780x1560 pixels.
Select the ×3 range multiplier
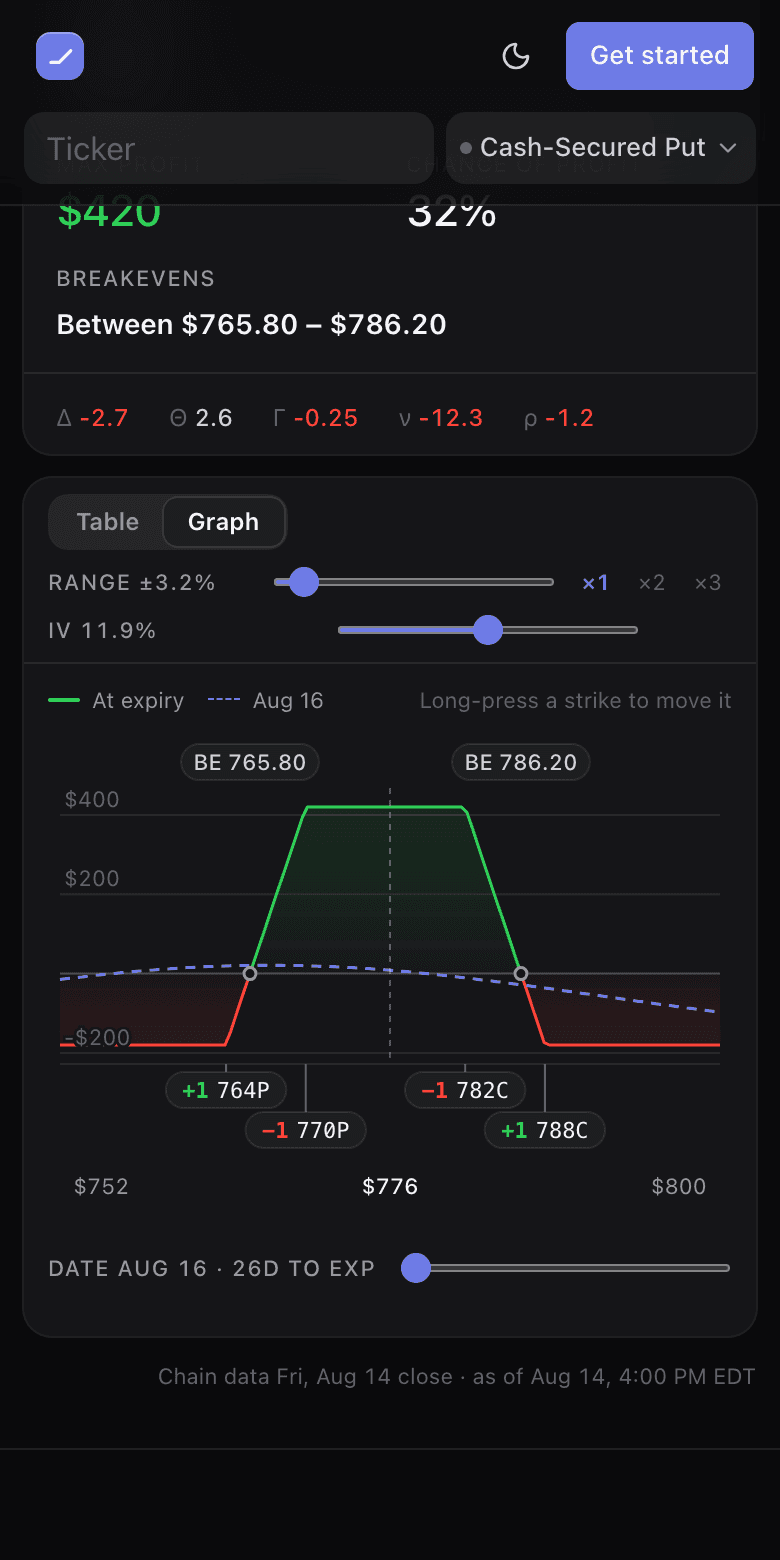[x=707, y=583]
